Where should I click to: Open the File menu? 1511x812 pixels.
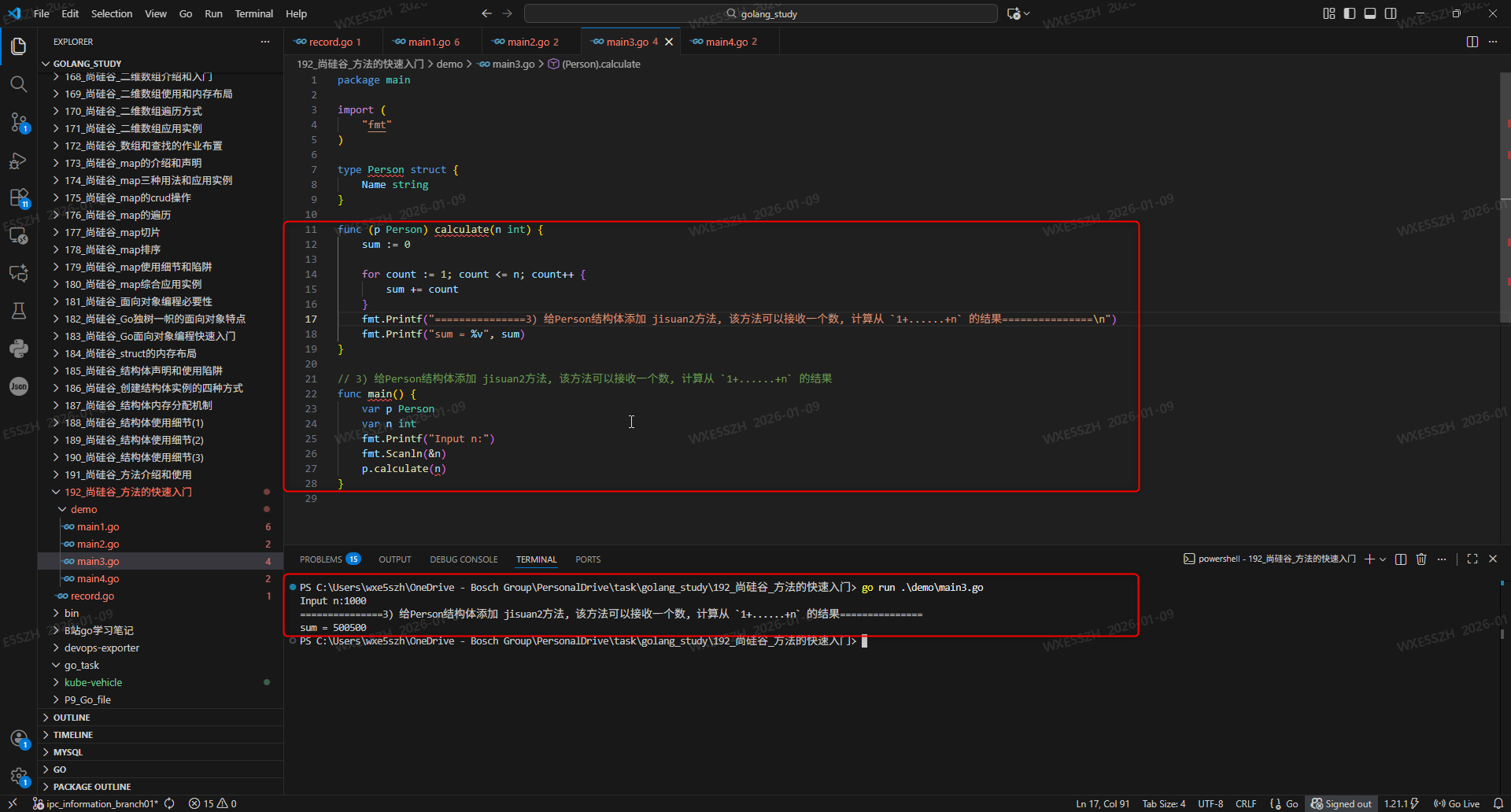click(x=42, y=13)
